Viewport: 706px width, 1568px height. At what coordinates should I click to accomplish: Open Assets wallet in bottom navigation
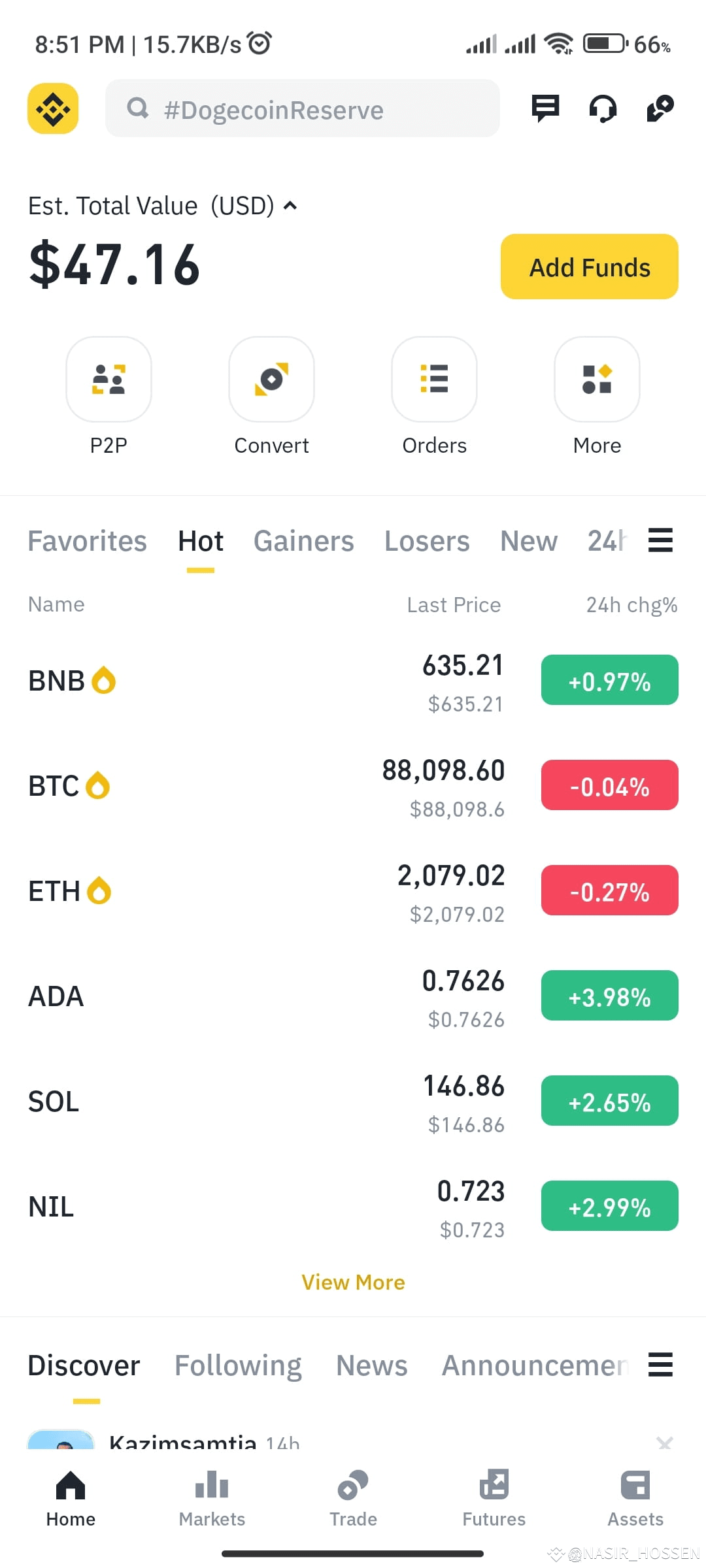635,1499
